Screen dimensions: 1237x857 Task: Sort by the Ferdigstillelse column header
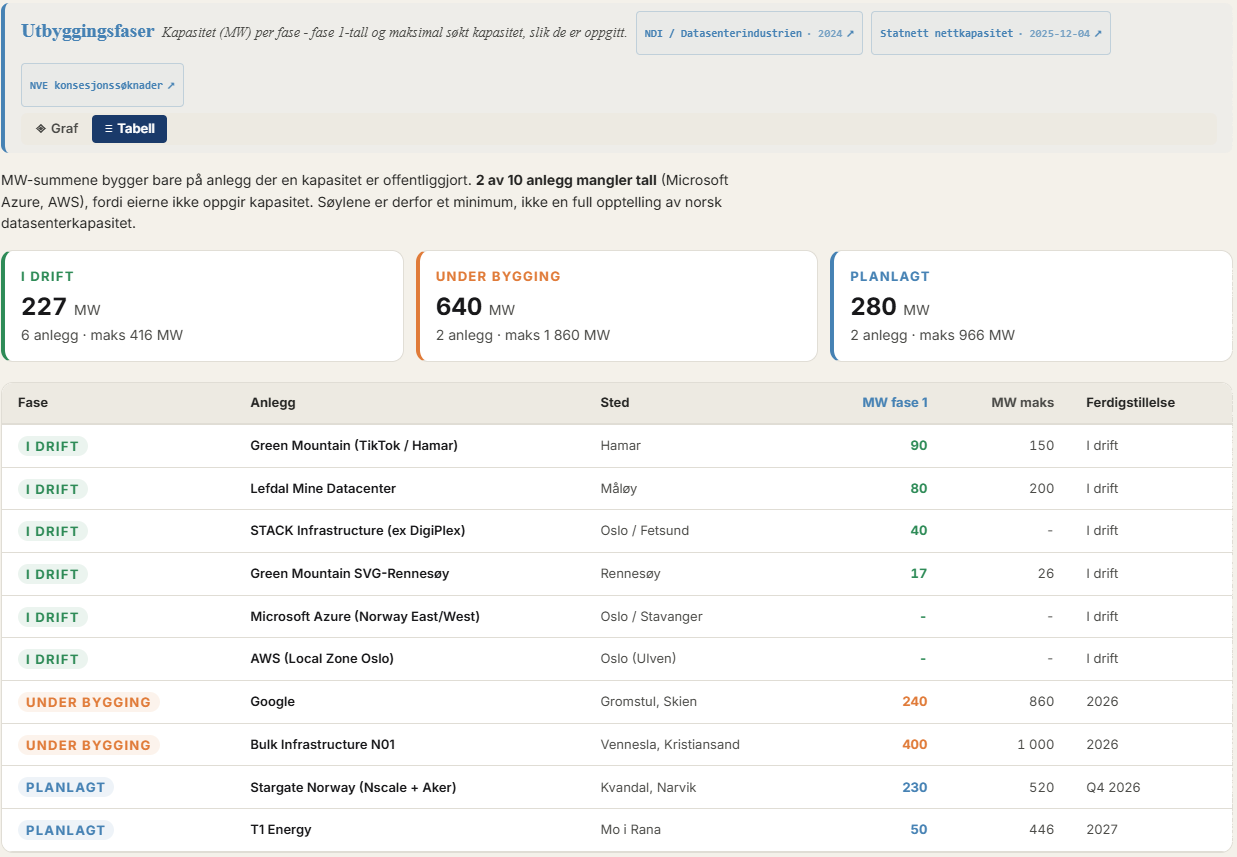point(1131,402)
